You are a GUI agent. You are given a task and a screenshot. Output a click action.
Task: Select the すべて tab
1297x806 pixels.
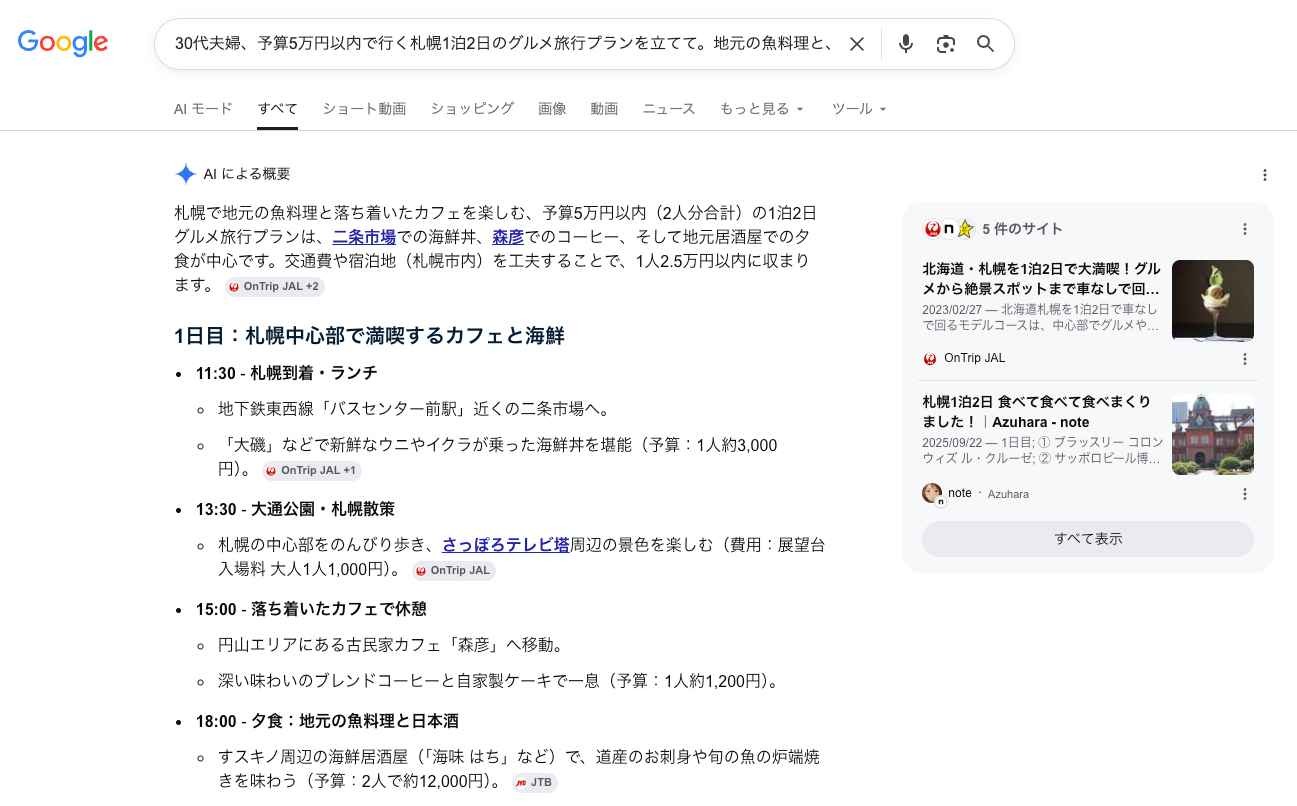[277, 109]
